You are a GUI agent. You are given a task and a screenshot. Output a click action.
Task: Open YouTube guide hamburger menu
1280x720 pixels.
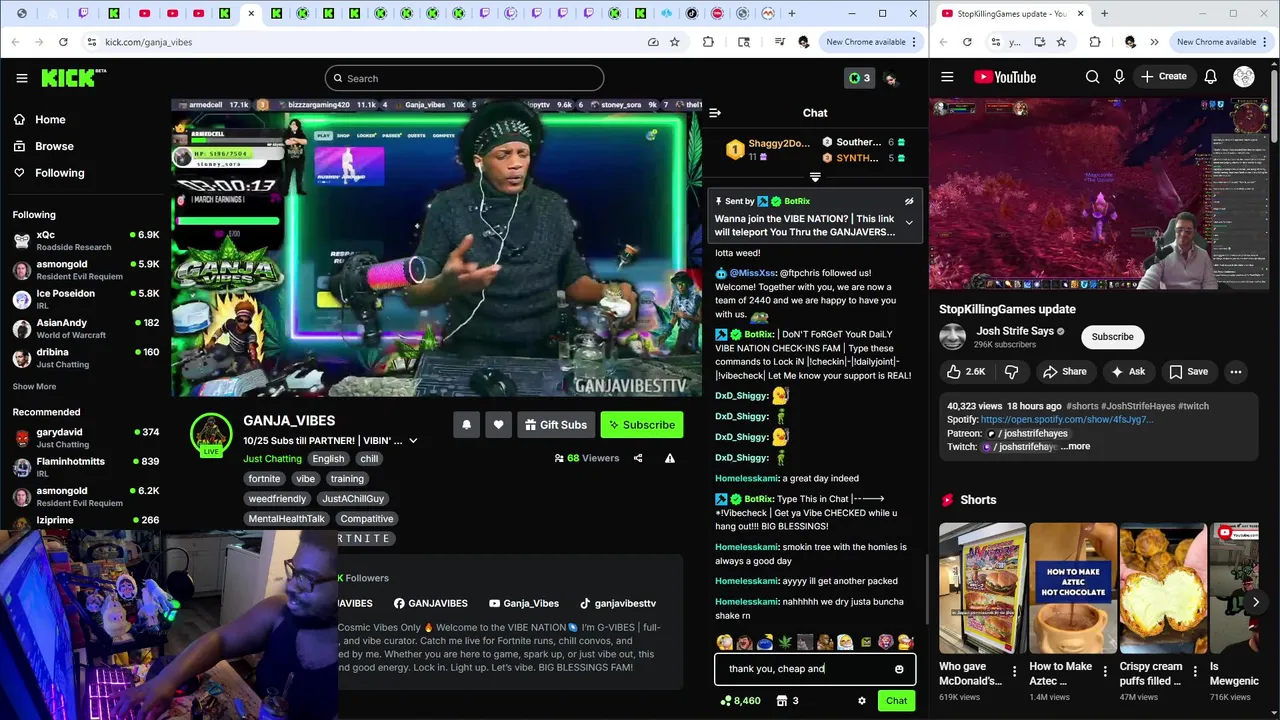(947, 77)
